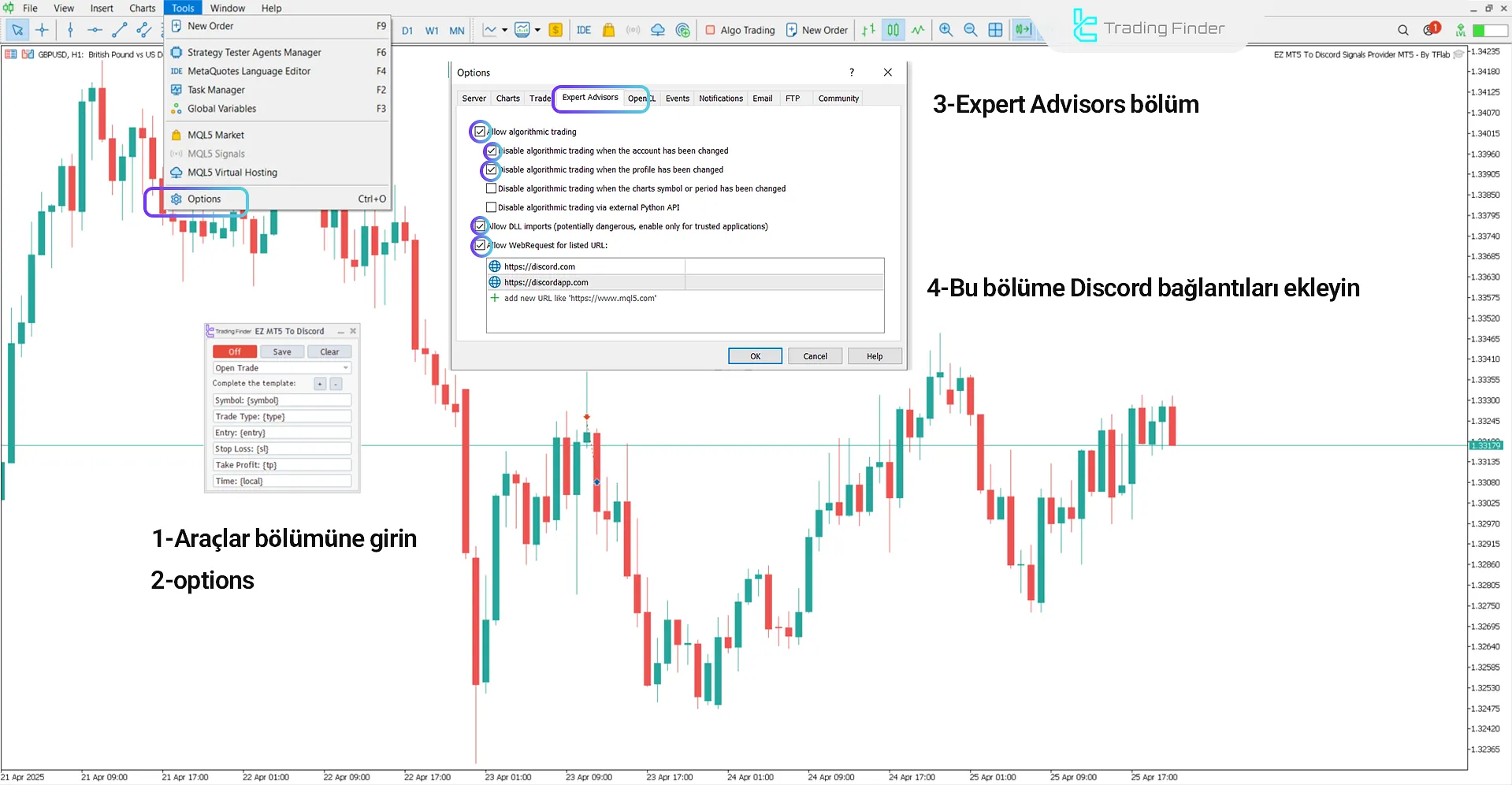The height and width of the screenshot is (785, 1512).
Task: Switch chart to line chart view
Action: tap(918, 30)
